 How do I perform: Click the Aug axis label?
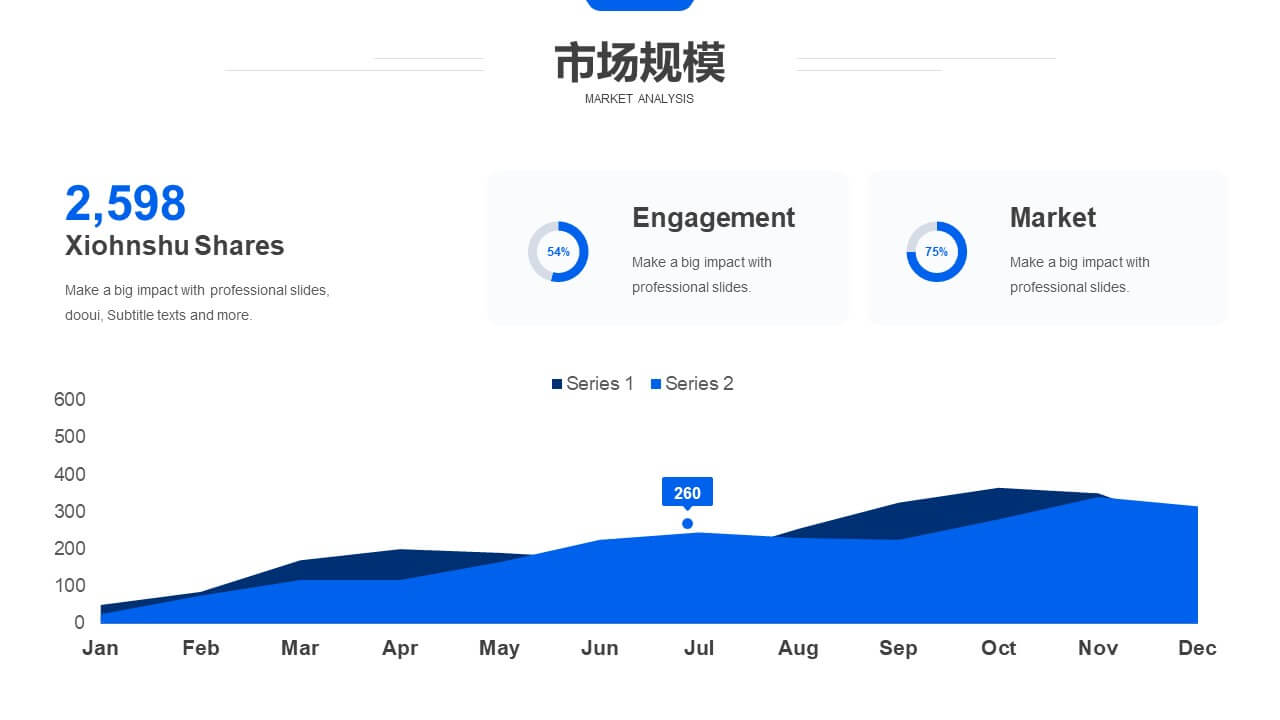[798, 648]
